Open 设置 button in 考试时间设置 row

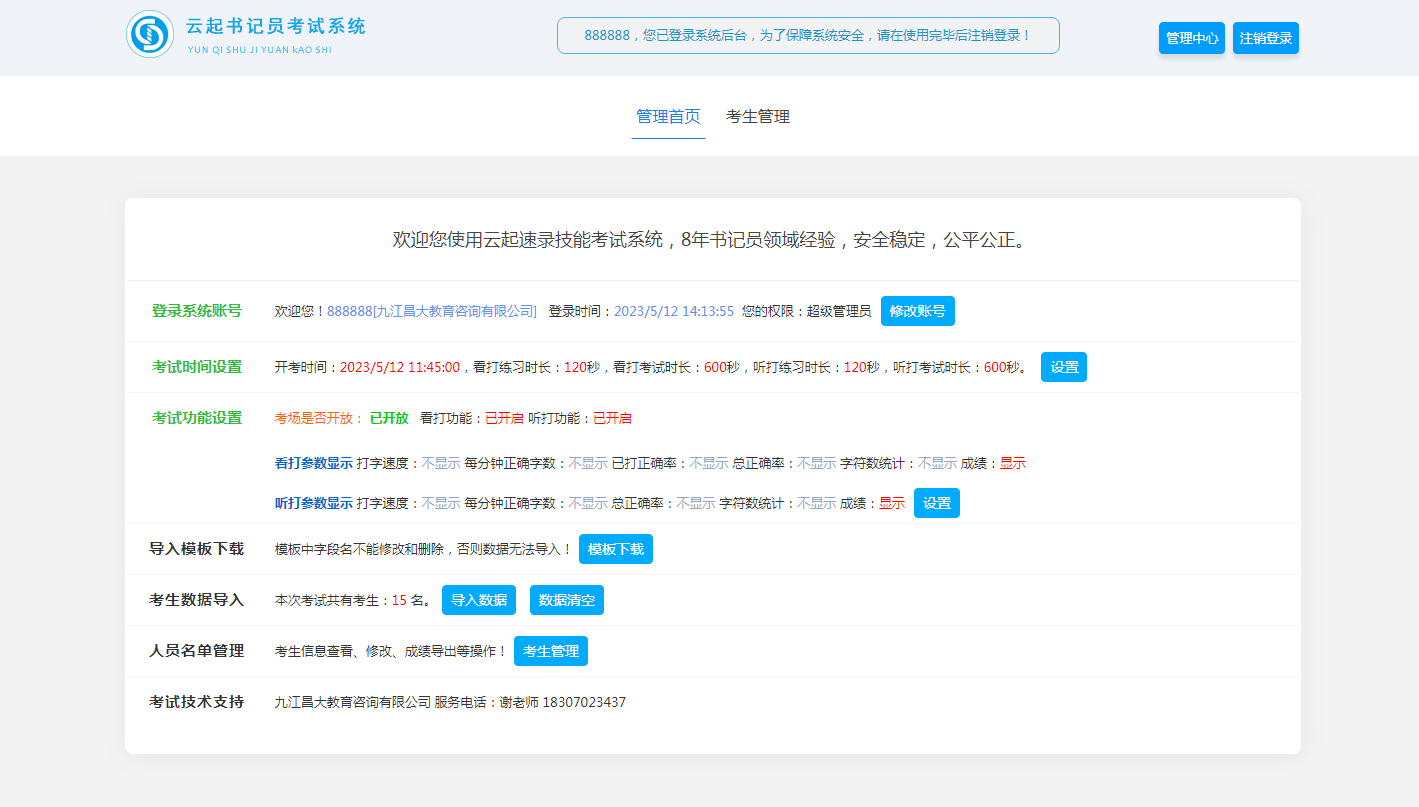(x=1064, y=367)
